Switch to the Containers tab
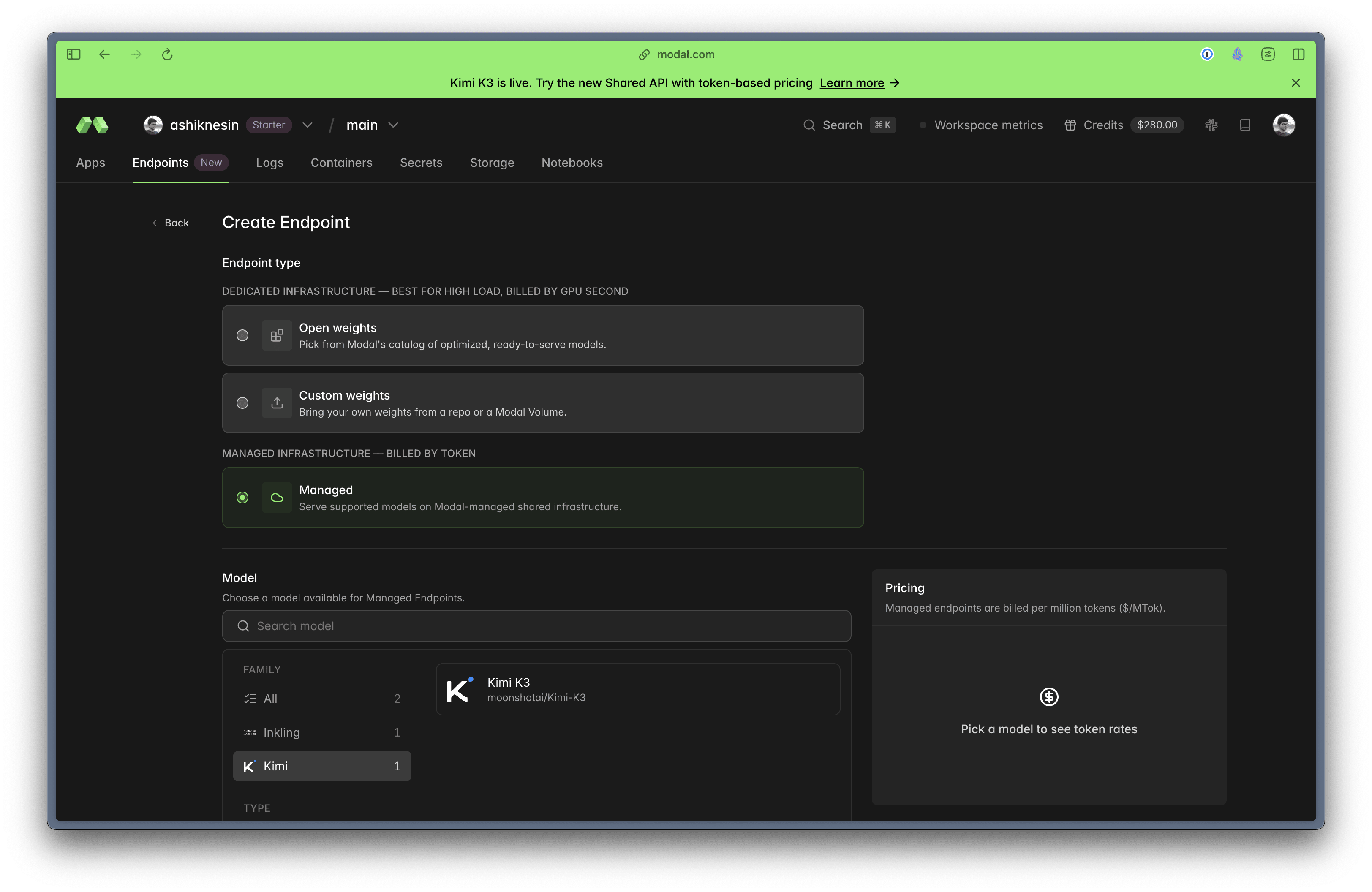This screenshot has width=1372, height=892. (341, 163)
